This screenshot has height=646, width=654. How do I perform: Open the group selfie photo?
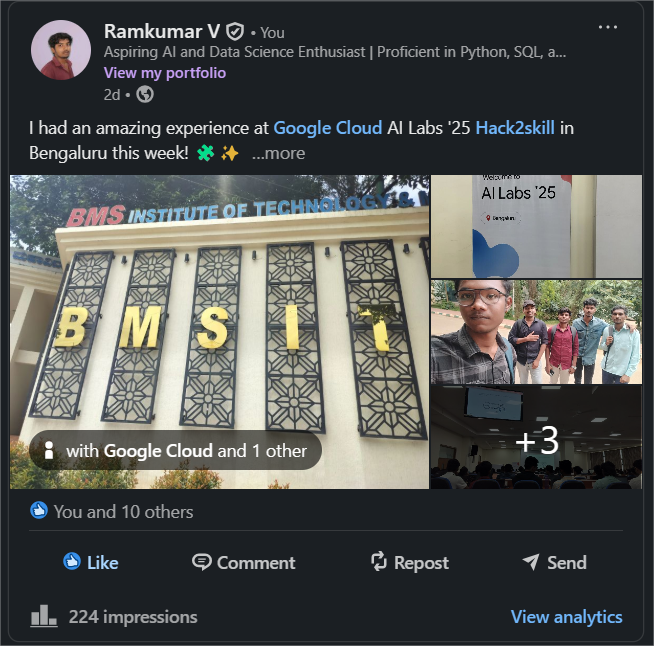pos(536,332)
